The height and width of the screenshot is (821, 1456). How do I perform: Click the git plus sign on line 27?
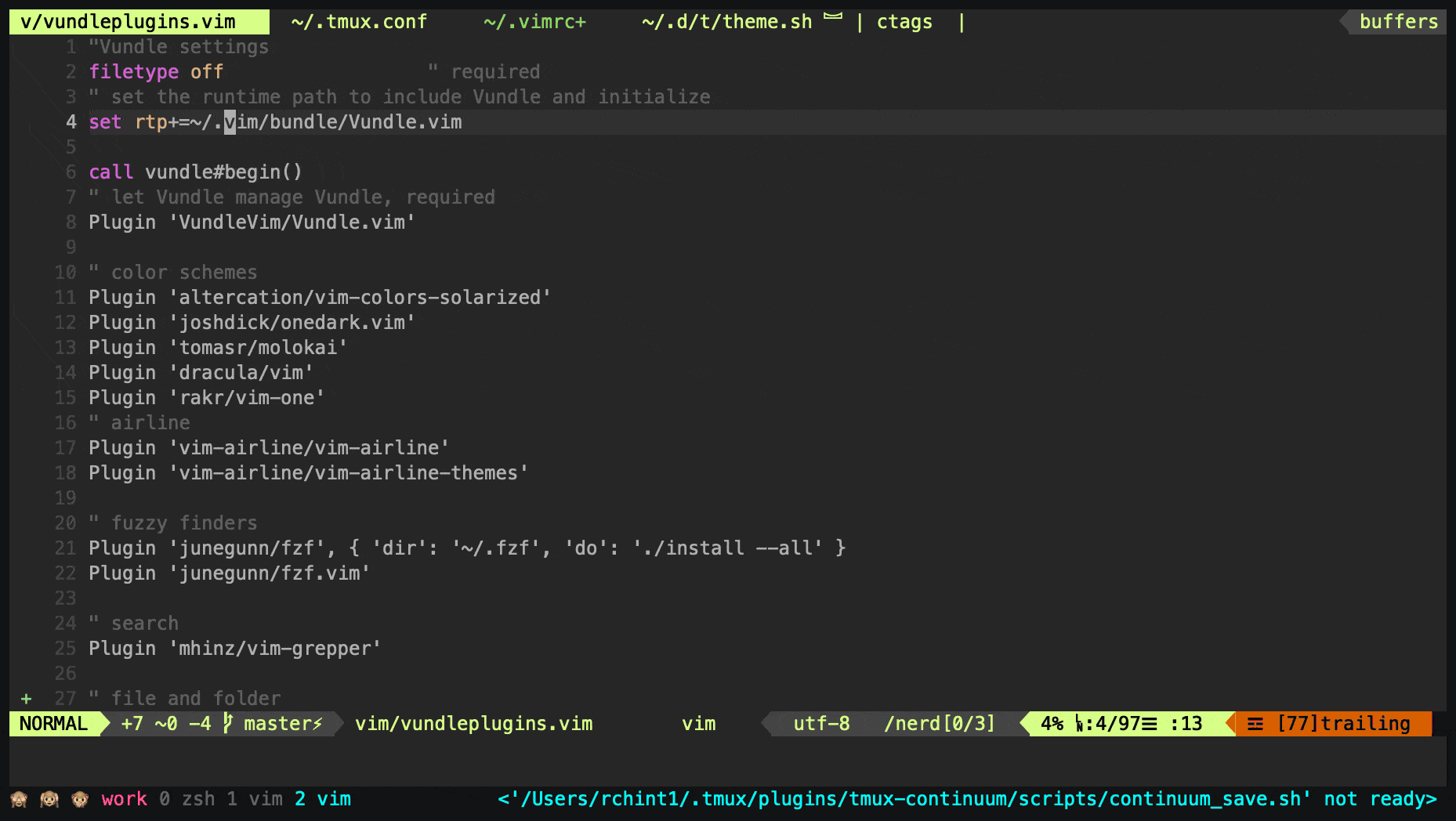point(26,699)
